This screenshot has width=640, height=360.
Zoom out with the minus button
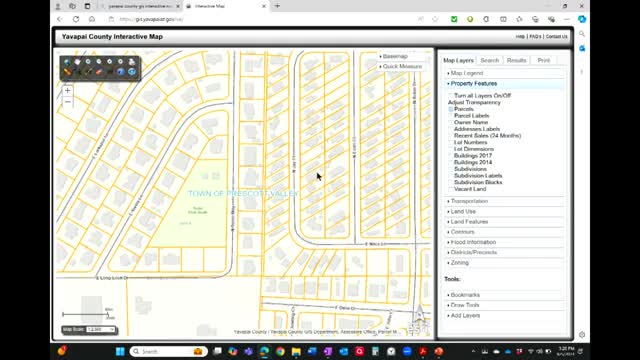pos(68,102)
